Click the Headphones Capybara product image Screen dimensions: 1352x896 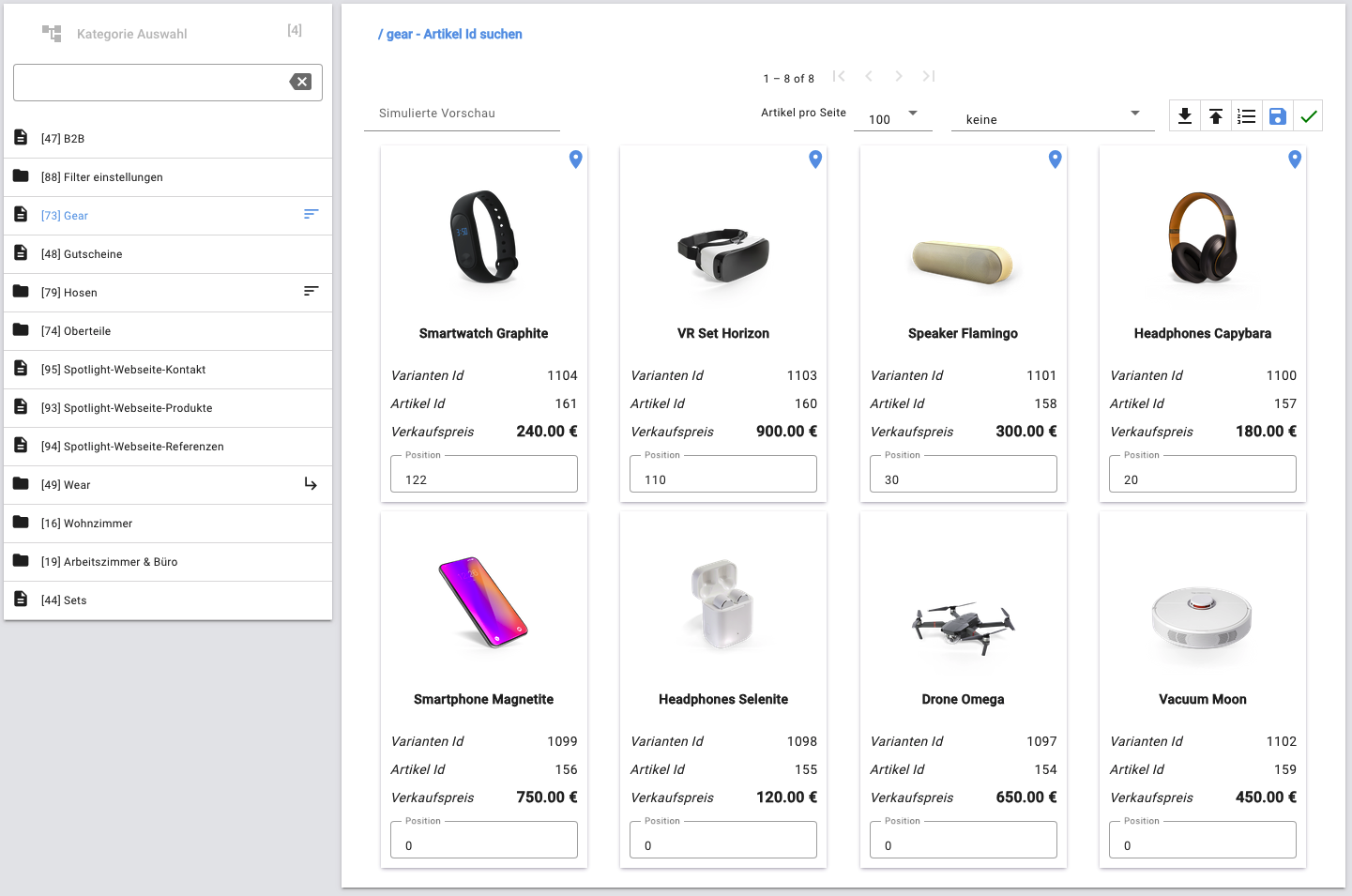pos(1203,237)
